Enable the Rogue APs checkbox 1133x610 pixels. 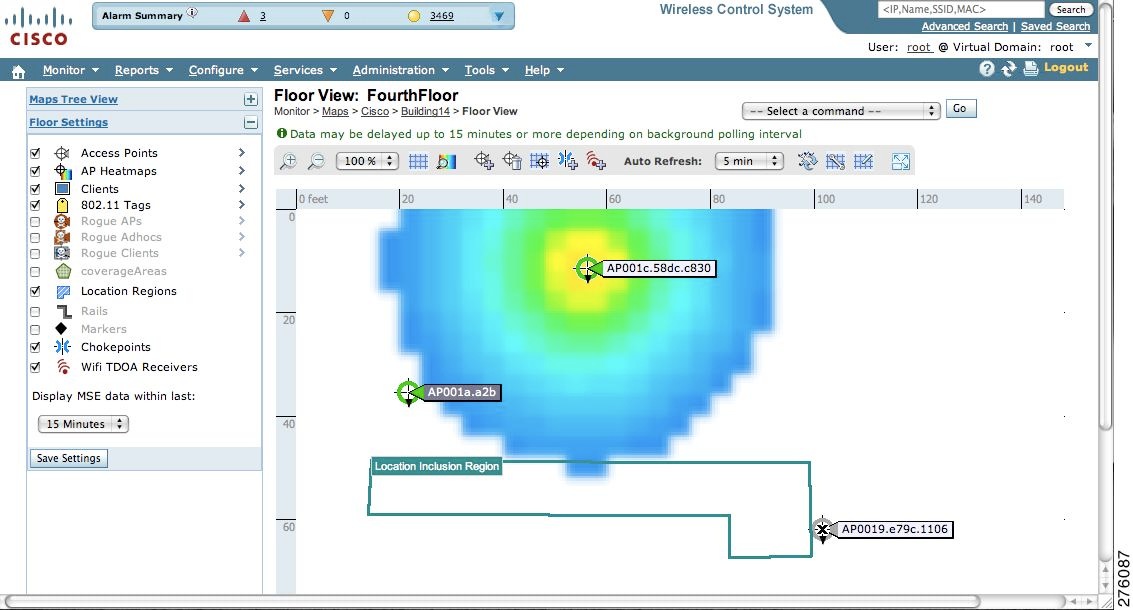(35, 221)
